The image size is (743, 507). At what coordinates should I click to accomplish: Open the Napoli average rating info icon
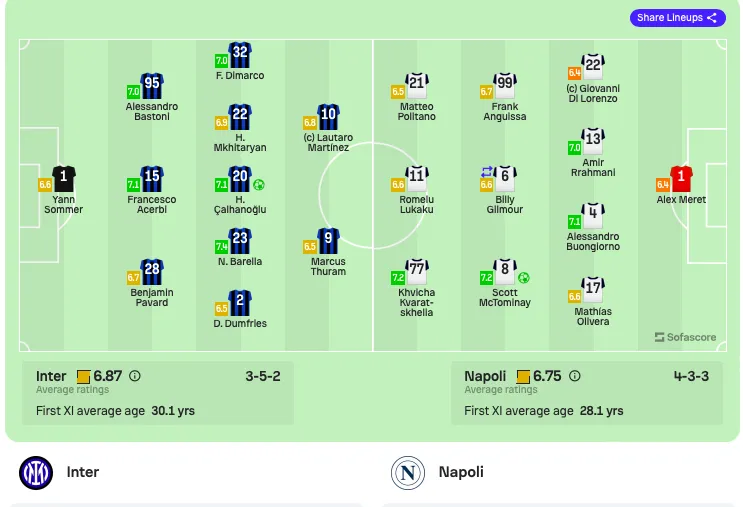(x=574, y=376)
